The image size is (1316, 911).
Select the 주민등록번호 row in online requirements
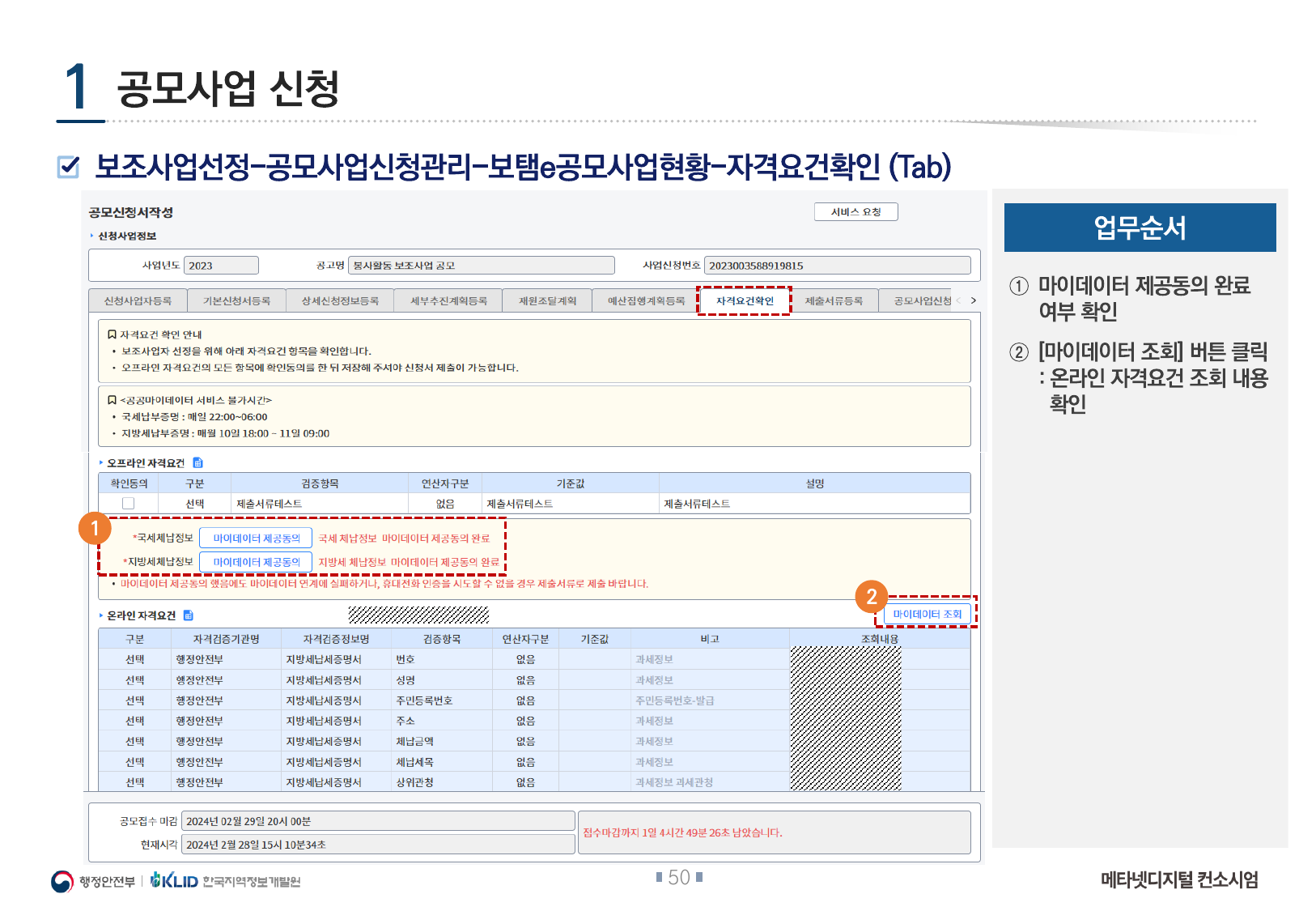tap(423, 700)
